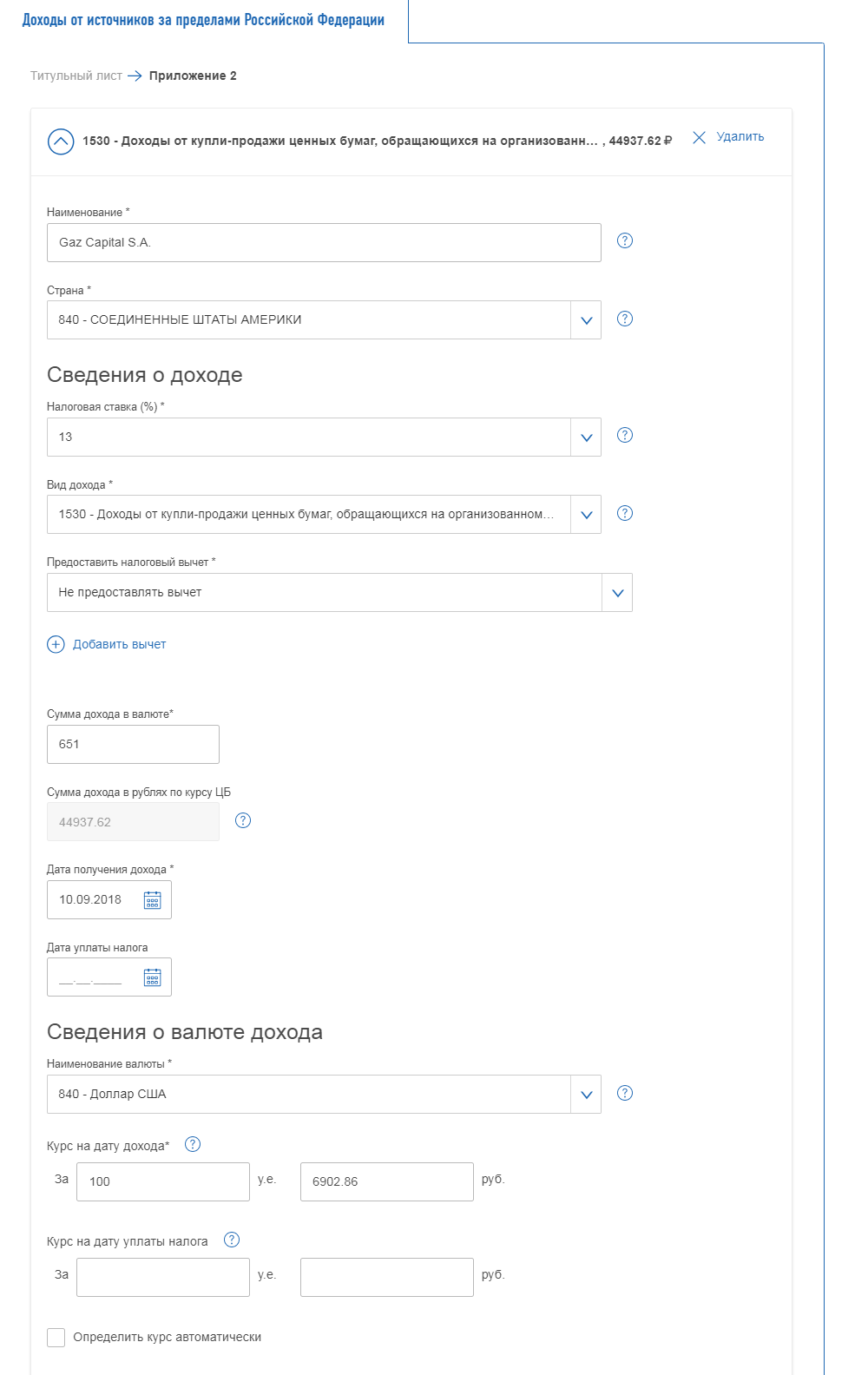Open combo box showing Не предоставлять вычет
Image resolution: width=868 pixels, height=1375 pixels.
339,593
